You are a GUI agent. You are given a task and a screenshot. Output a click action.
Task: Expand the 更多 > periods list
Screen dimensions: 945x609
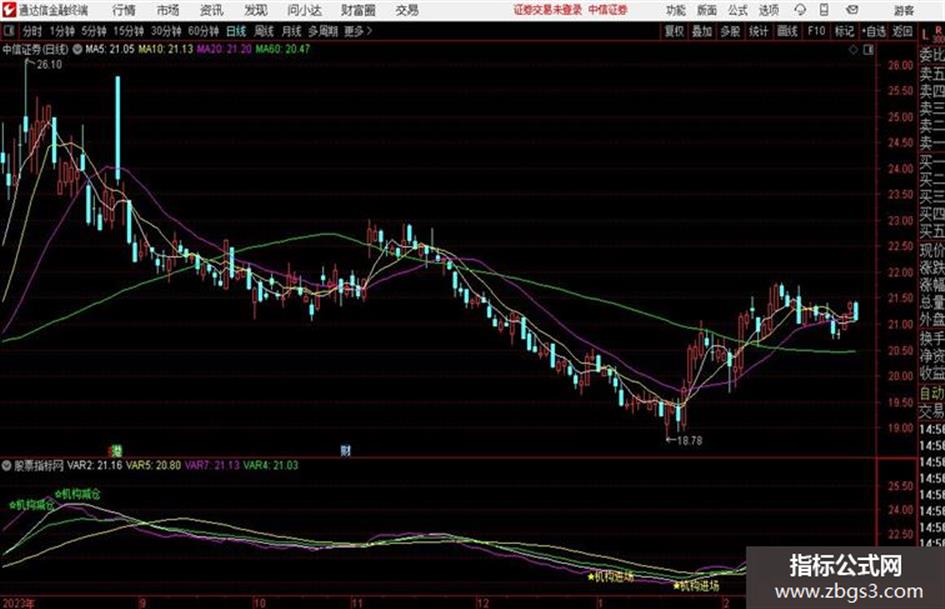(358, 31)
